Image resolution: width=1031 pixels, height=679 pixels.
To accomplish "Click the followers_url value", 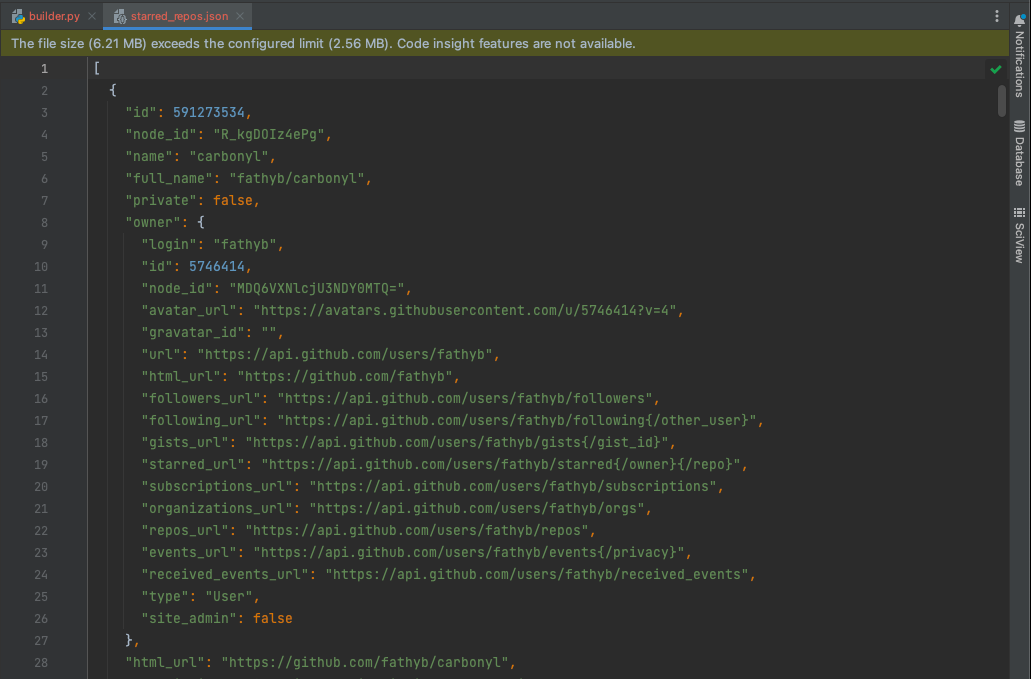I will click(465, 399).
